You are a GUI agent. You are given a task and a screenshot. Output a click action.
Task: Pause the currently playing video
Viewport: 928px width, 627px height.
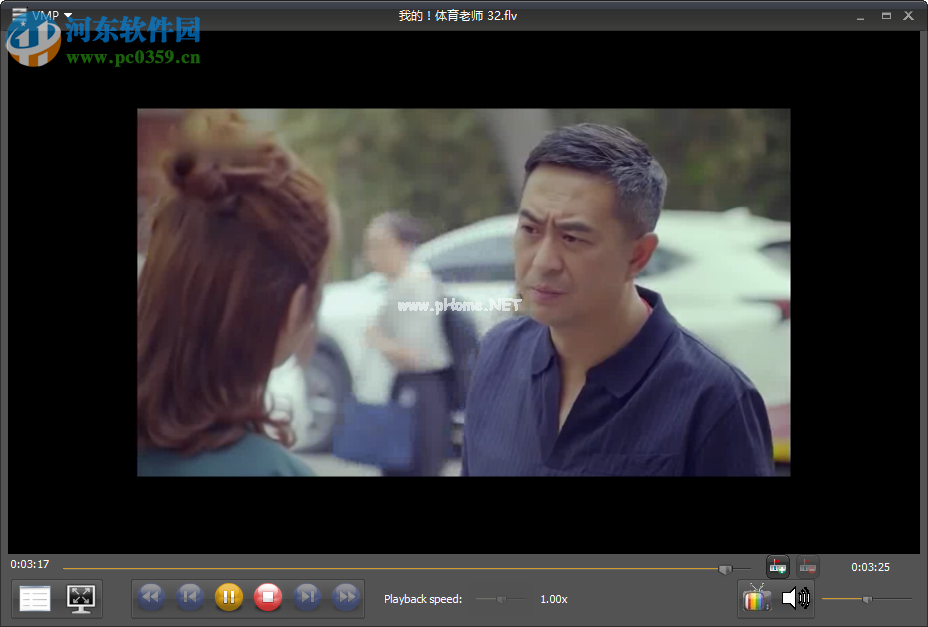click(229, 597)
